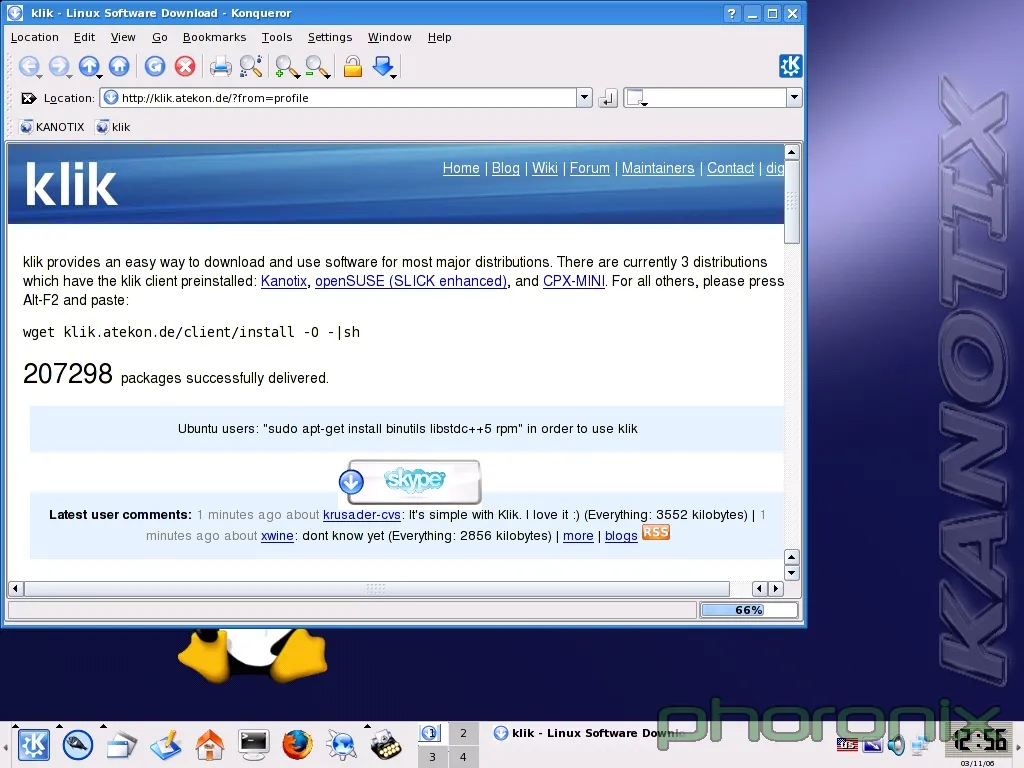1024x768 pixels.
Task: Open the openSUSE (SLICK enhanced) link
Action: [411, 281]
